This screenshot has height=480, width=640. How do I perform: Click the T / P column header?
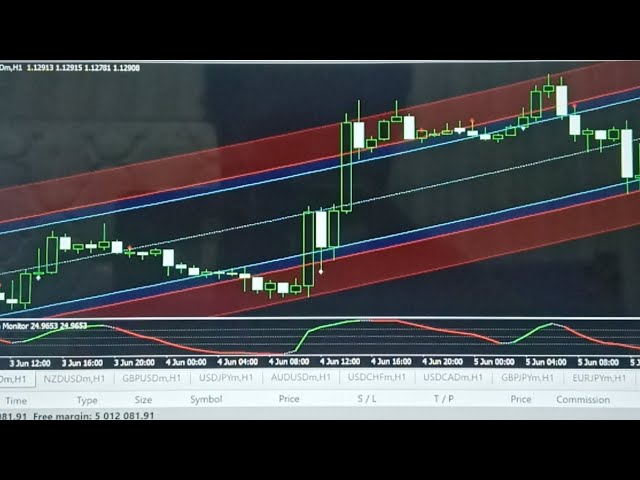(443, 399)
